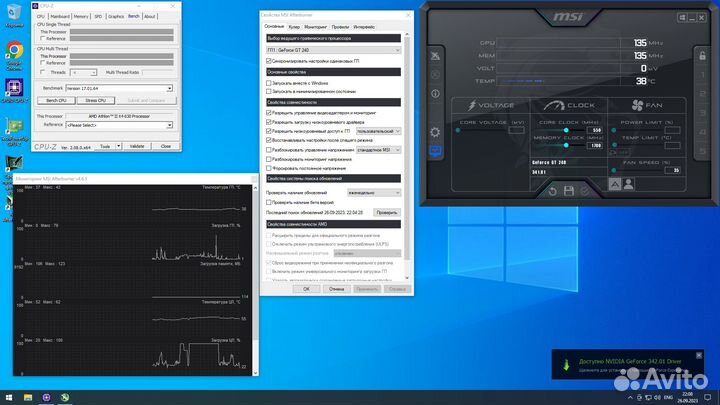Image resolution: width=720 pixels, height=405 pixels.
Task: Toggle allow low-level driver loading checkbox
Action: (x=269, y=122)
